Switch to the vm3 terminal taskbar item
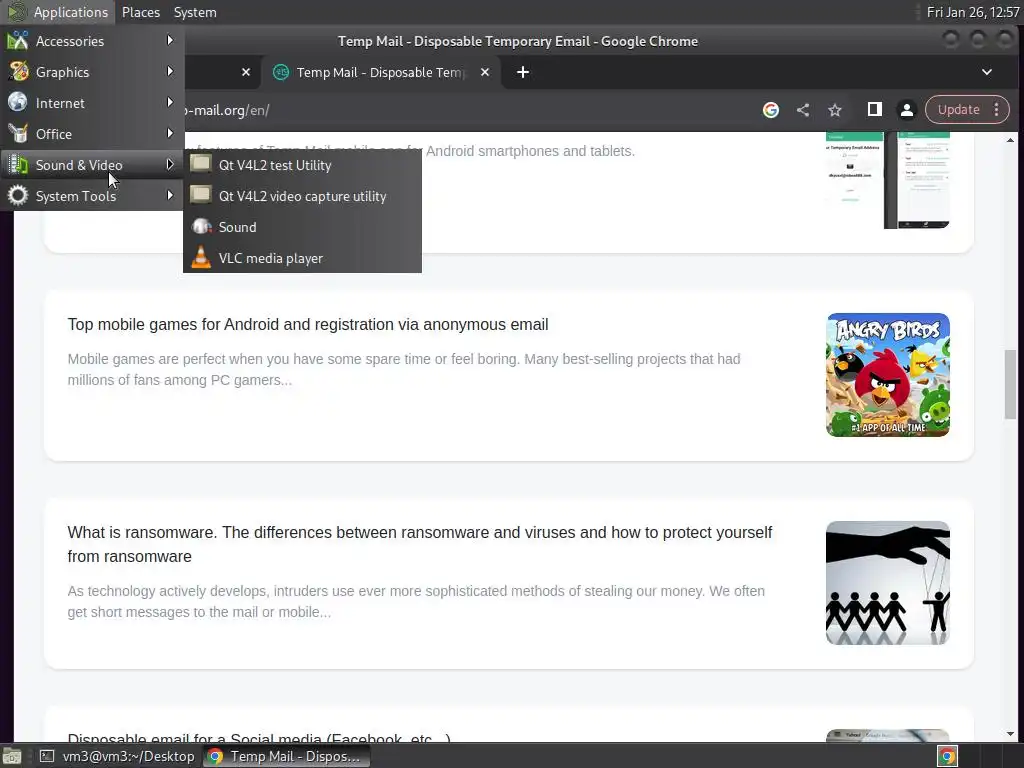The image size is (1024, 768). pyautogui.click(x=117, y=756)
